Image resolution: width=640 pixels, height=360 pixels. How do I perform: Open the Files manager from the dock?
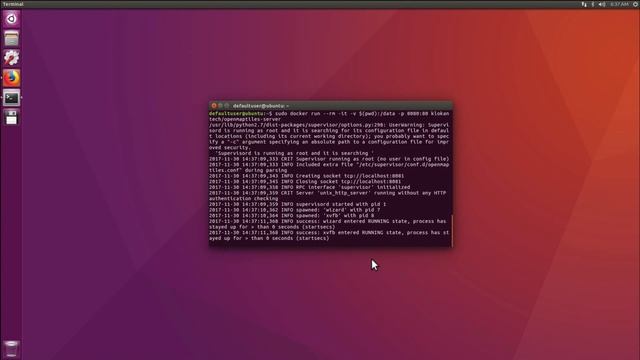pyautogui.click(x=11, y=39)
